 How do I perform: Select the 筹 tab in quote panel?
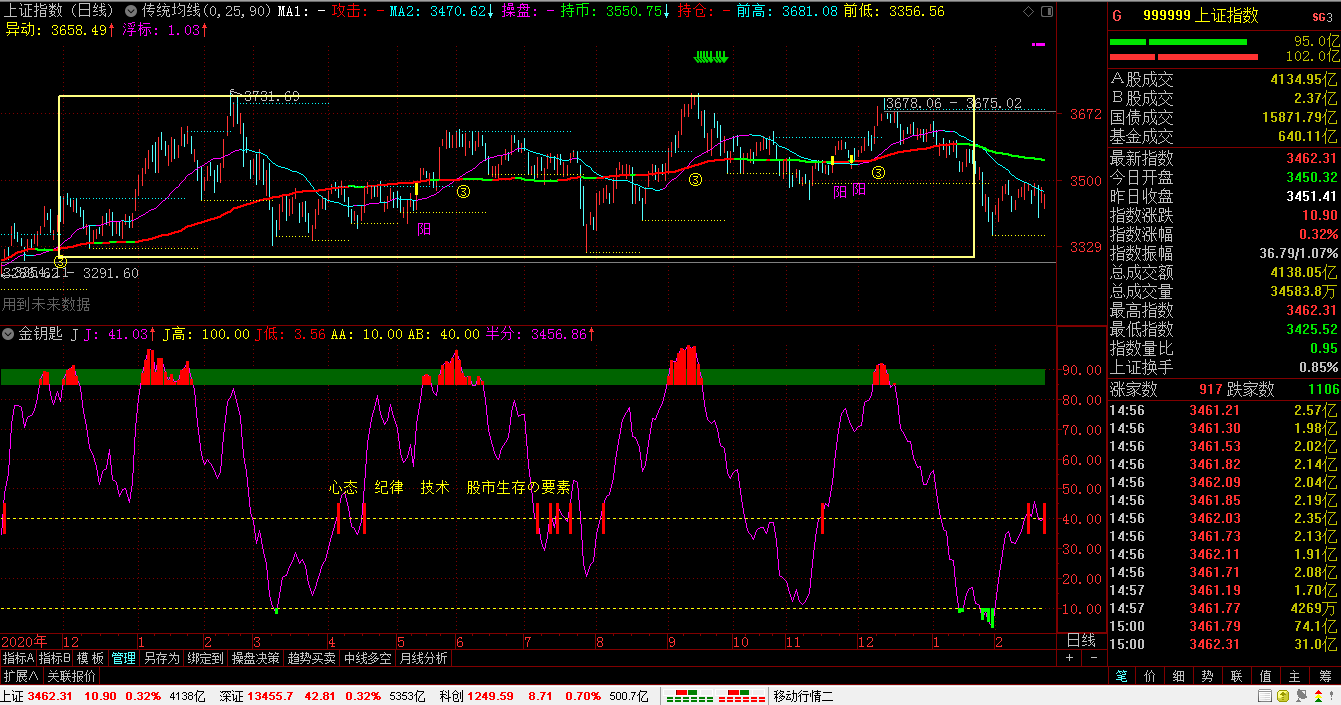1325,677
